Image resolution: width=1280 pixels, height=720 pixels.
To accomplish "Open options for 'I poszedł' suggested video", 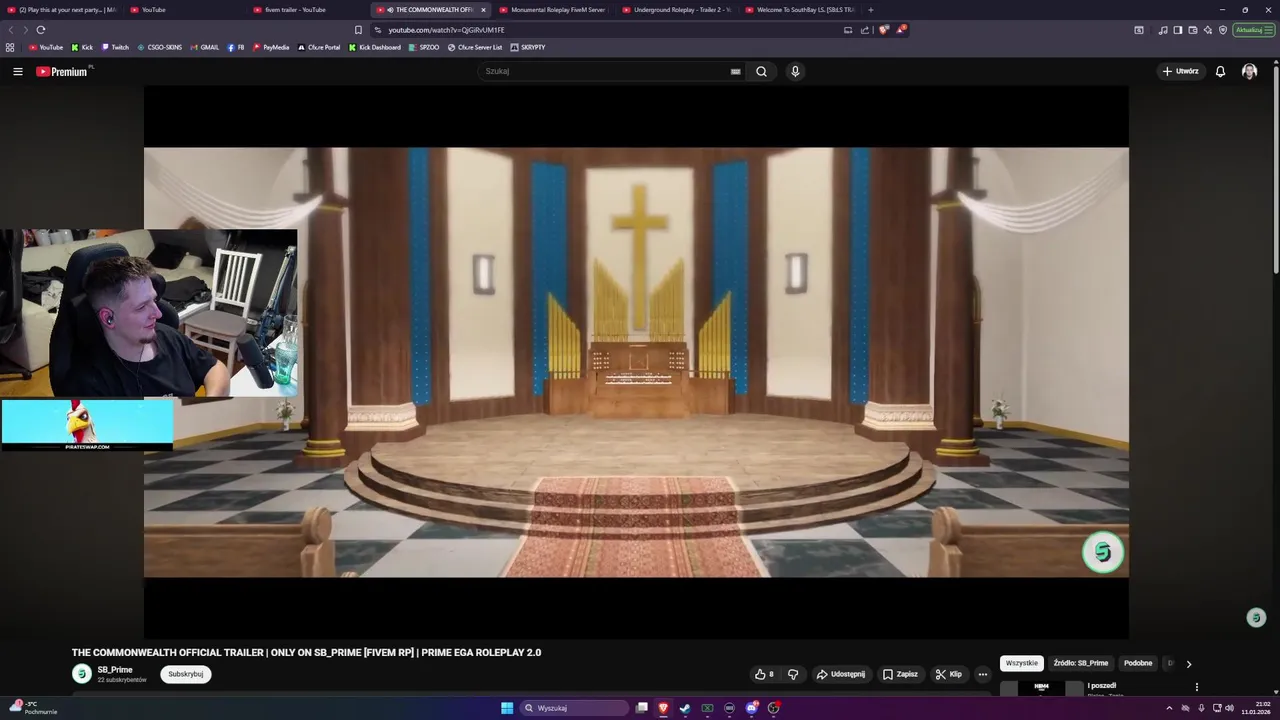I will point(1196,687).
